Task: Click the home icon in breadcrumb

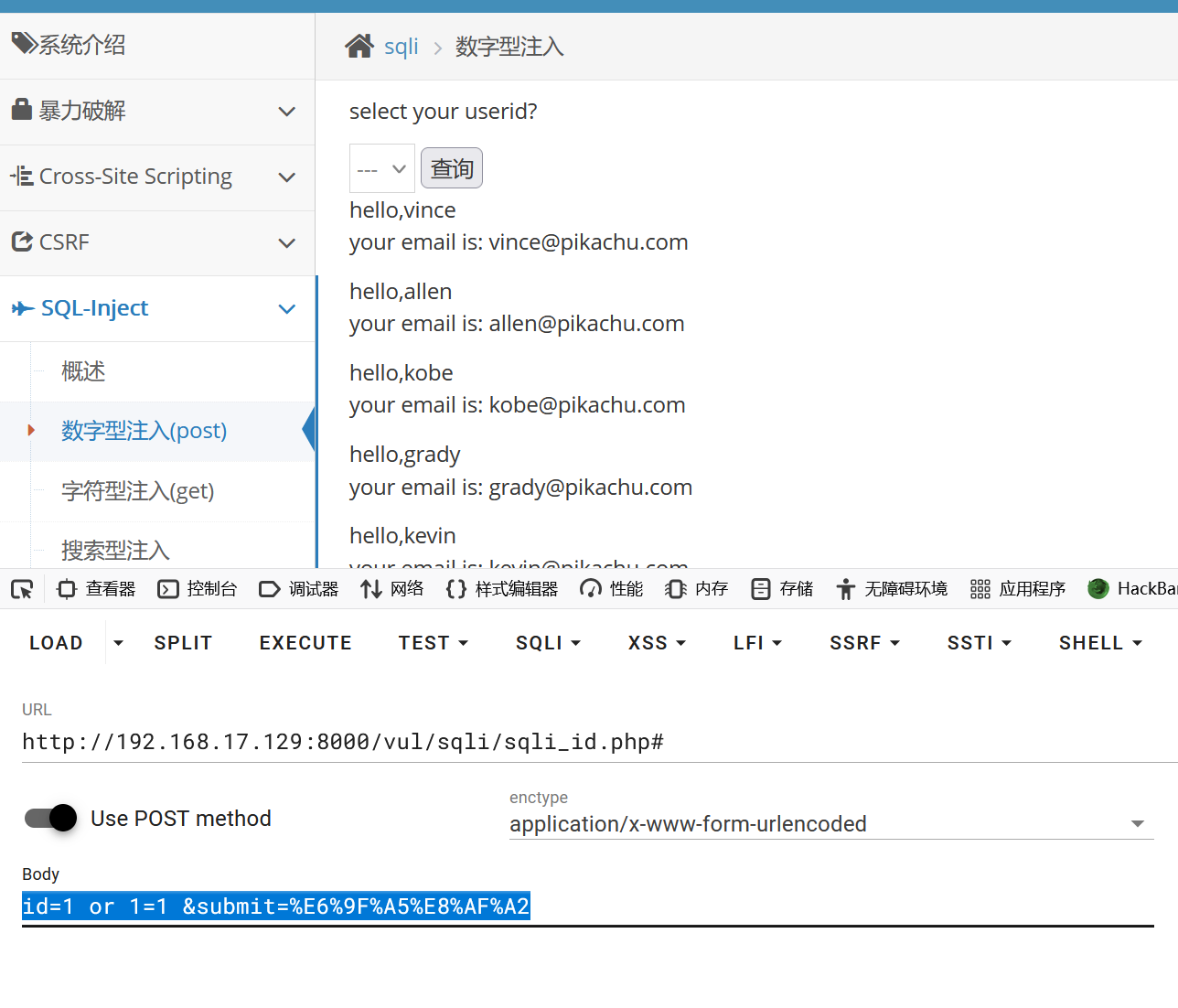Action: pos(359,46)
